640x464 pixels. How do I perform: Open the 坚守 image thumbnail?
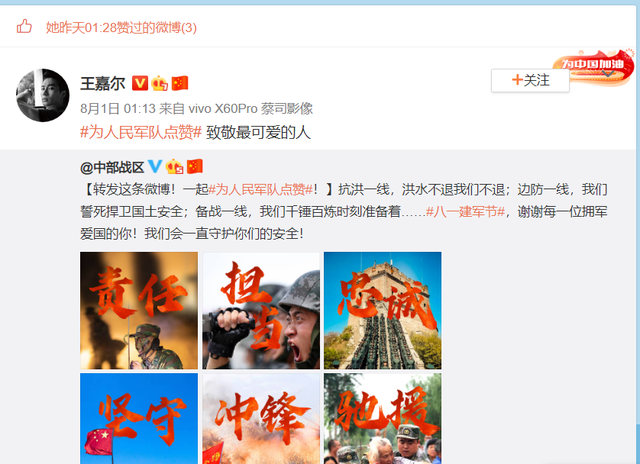point(139,418)
